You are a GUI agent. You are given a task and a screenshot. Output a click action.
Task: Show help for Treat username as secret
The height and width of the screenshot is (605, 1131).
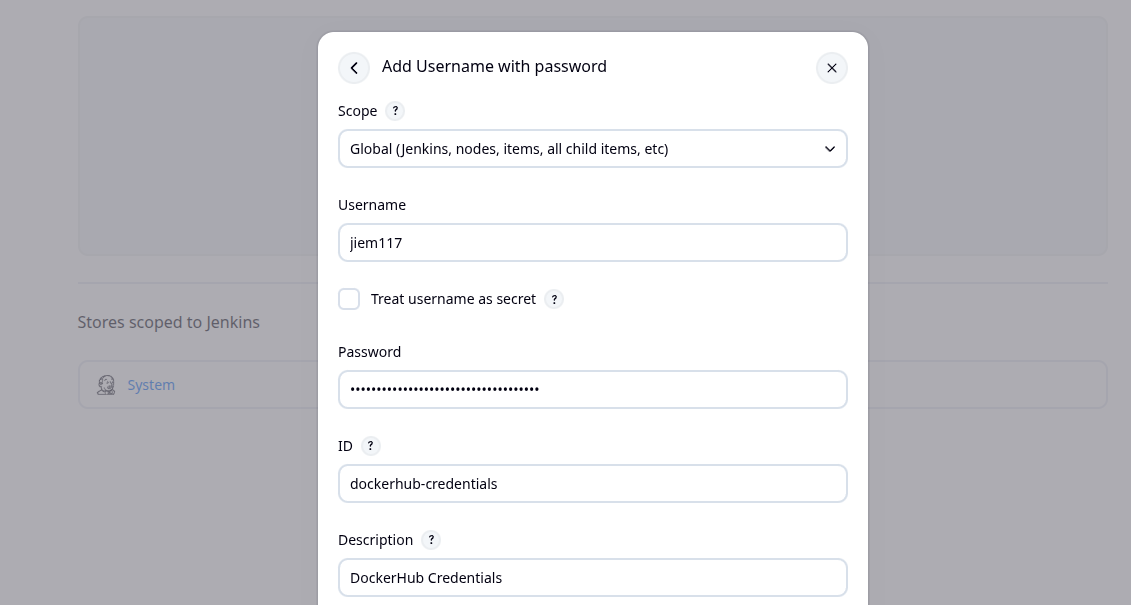pos(554,299)
